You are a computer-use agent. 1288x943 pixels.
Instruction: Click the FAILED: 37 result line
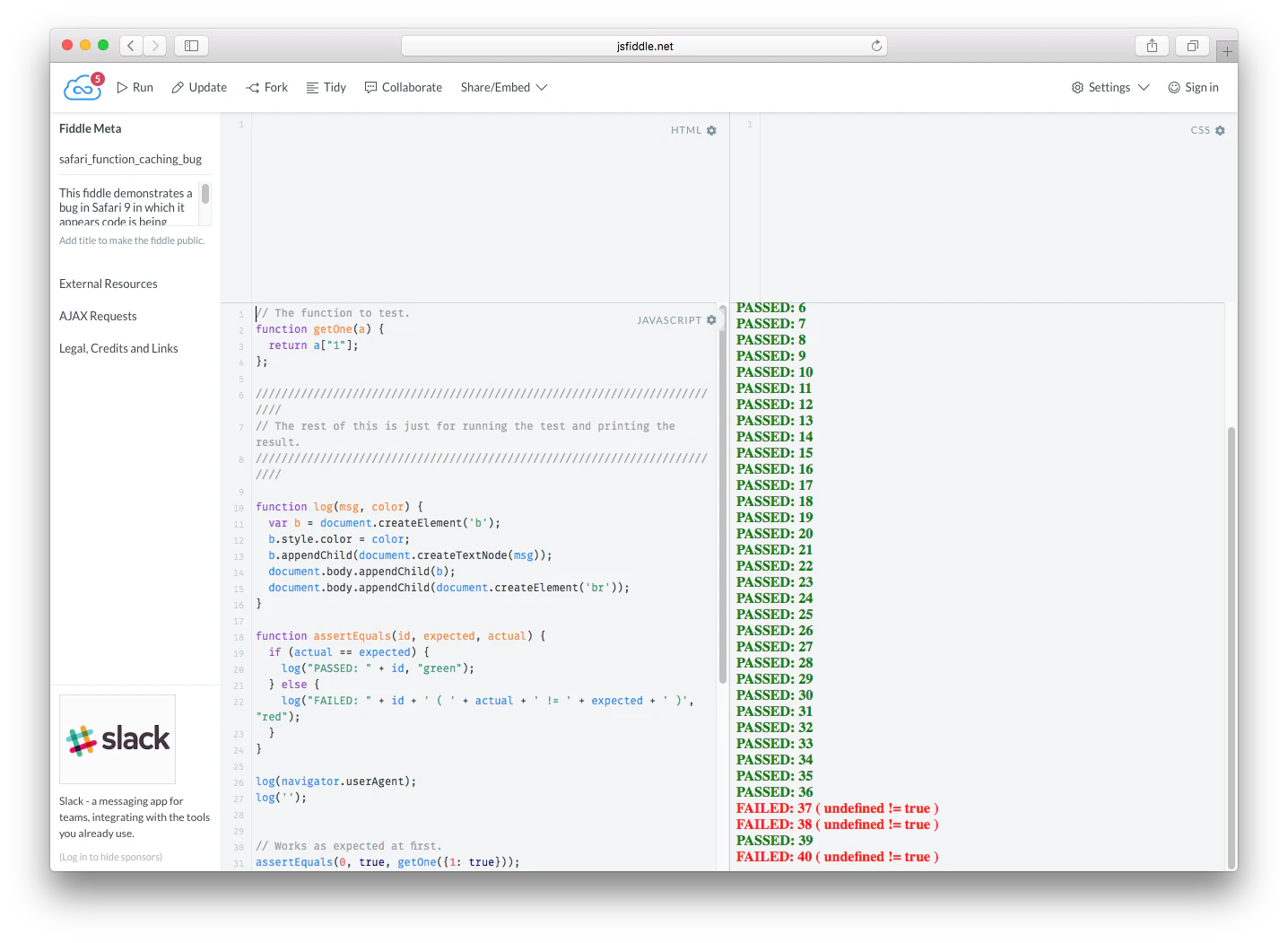tap(838, 808)
